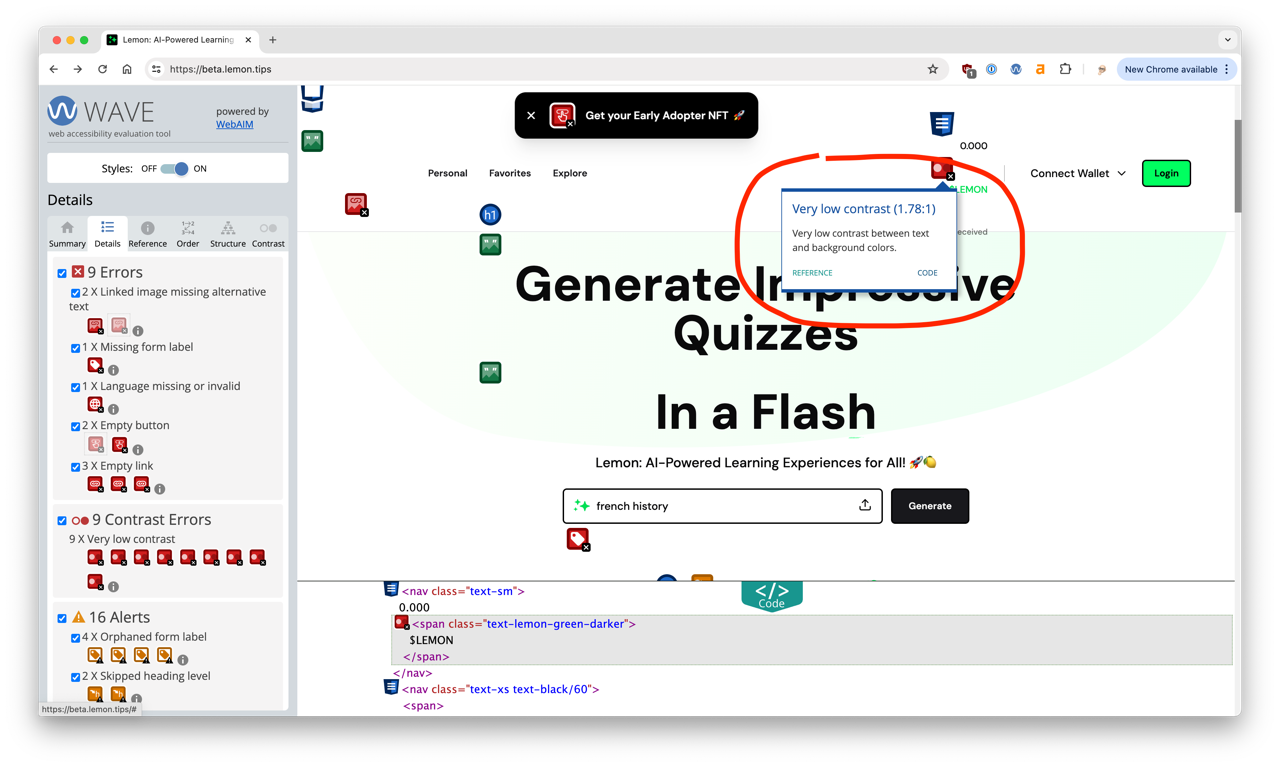Open the 1Password extension icon
The width and height of the screenshot is (1280, 767).
(991, 69)
